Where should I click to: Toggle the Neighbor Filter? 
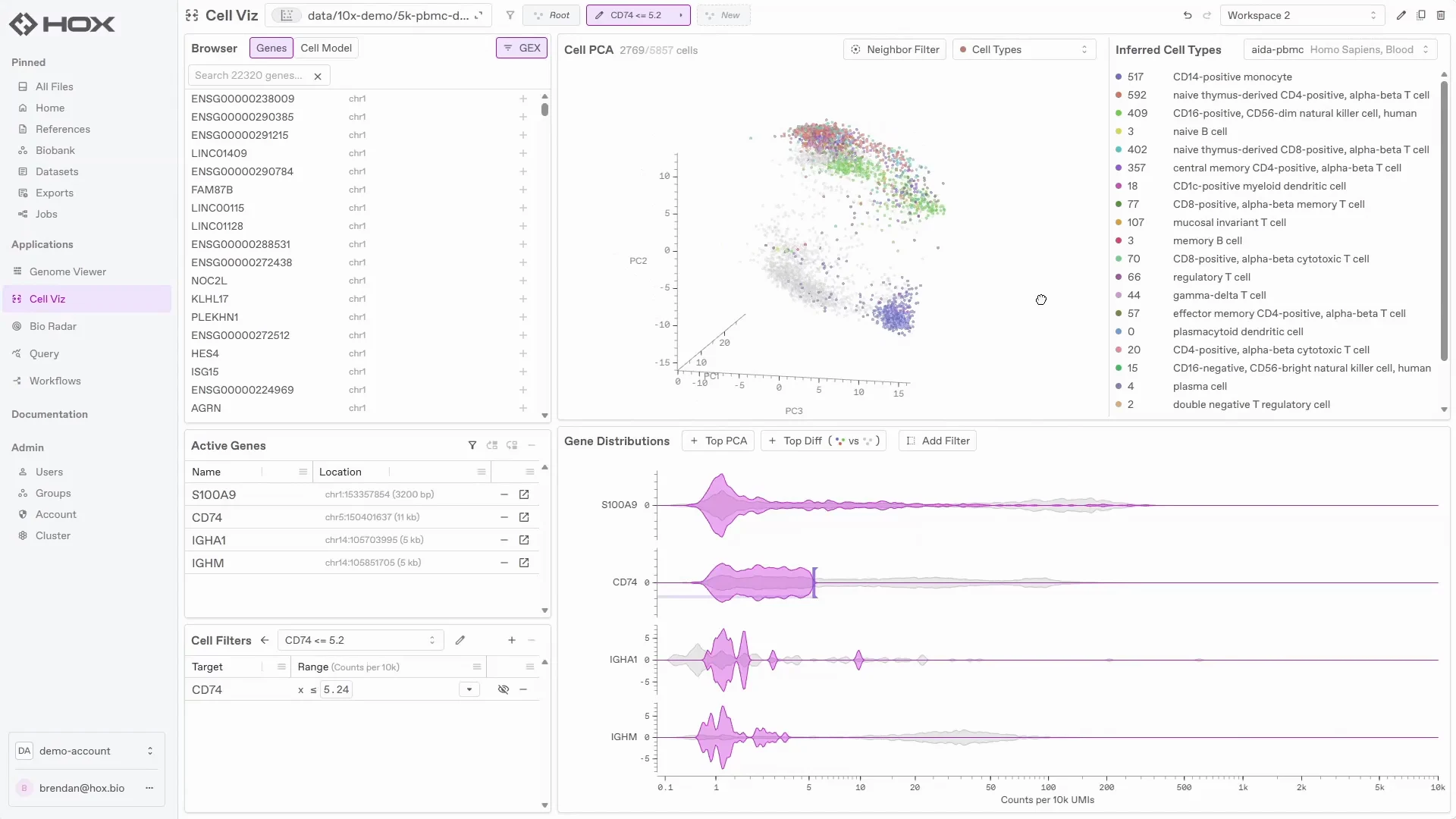pyautogui.click(x=895, y=49)
